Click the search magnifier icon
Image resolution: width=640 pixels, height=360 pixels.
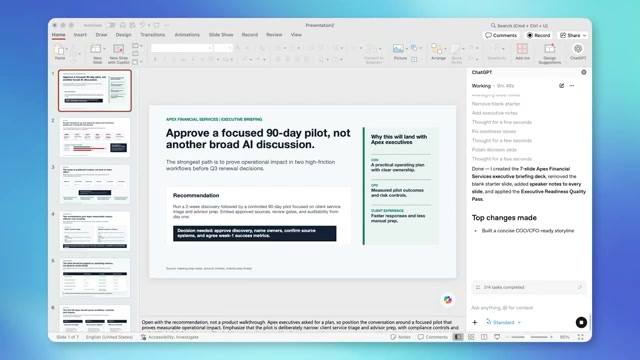click(x=493, y=25)
